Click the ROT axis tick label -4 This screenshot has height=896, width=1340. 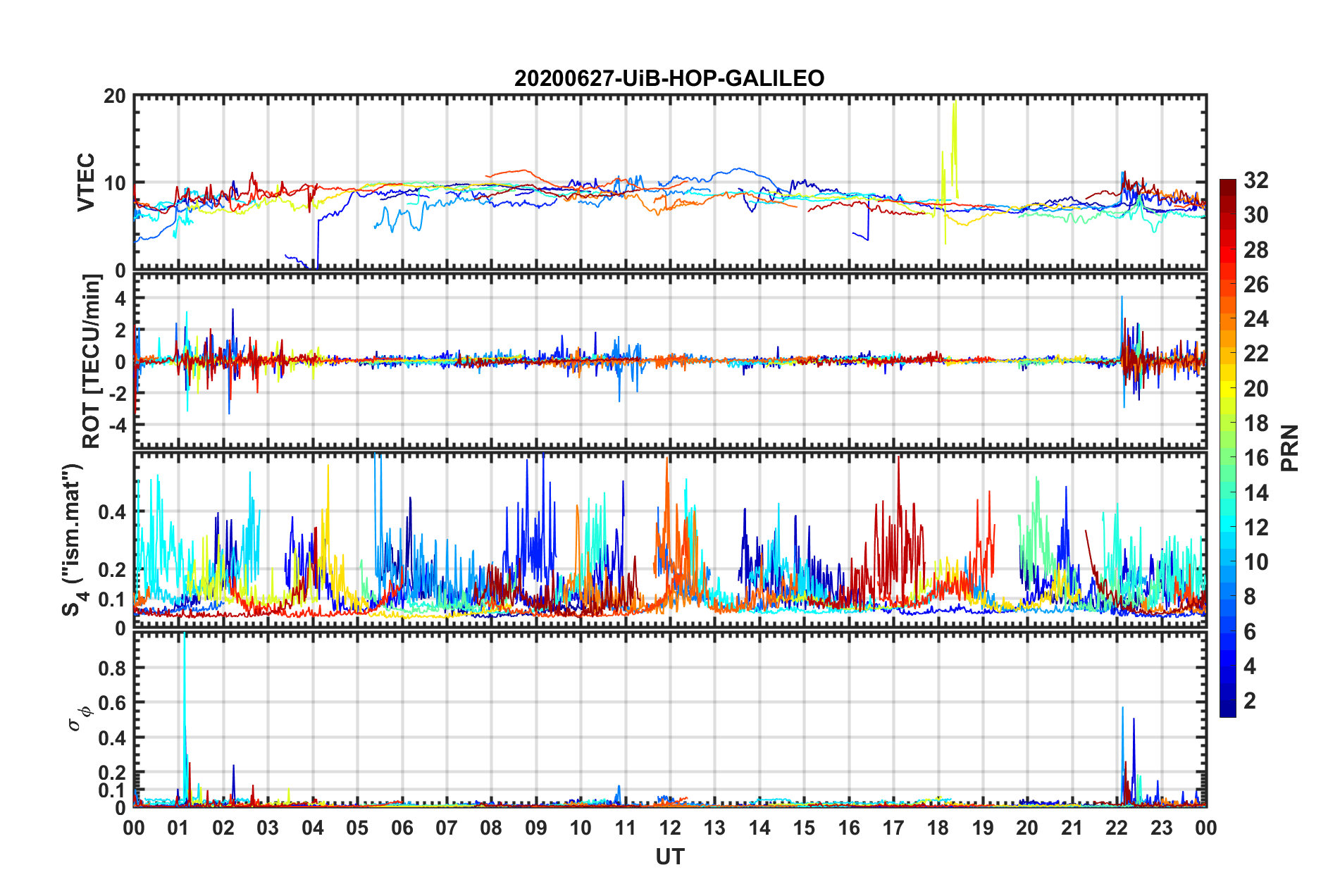pyautogui.click(x=116, y=425)
